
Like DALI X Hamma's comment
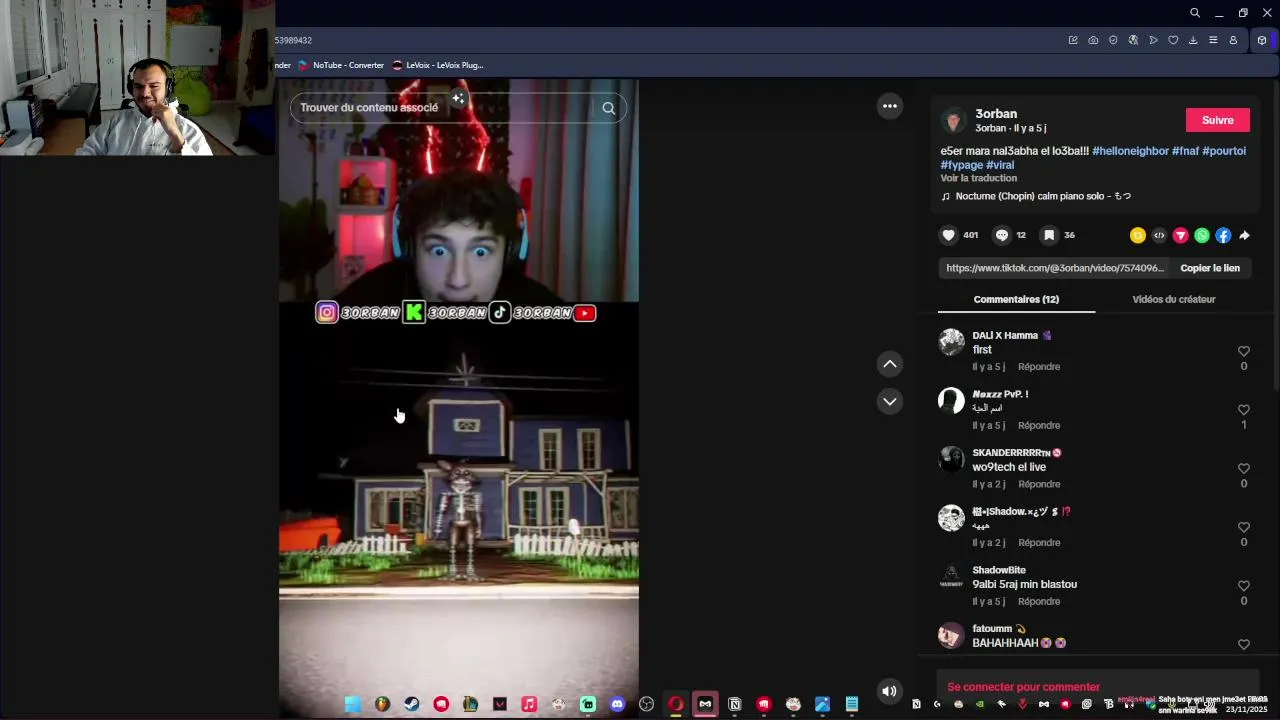click(x=1244, y=351)
